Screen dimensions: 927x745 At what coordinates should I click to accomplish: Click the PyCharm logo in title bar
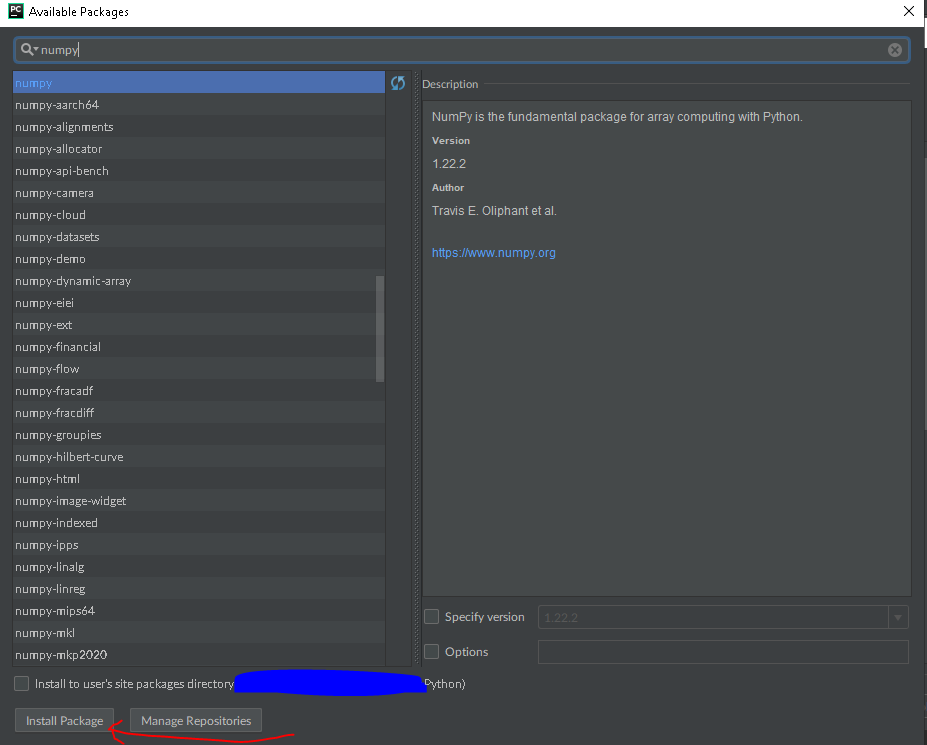[15, 11]
